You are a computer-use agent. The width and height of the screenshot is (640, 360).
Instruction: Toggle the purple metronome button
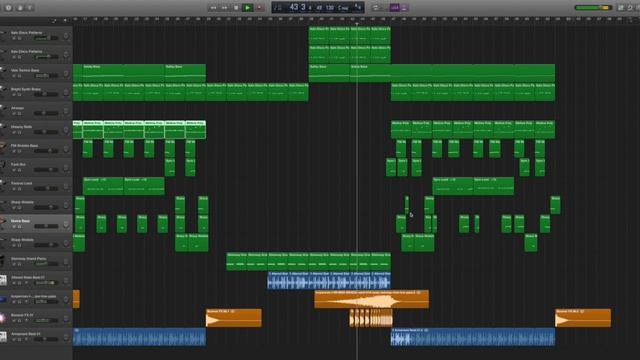pos(404,8)
